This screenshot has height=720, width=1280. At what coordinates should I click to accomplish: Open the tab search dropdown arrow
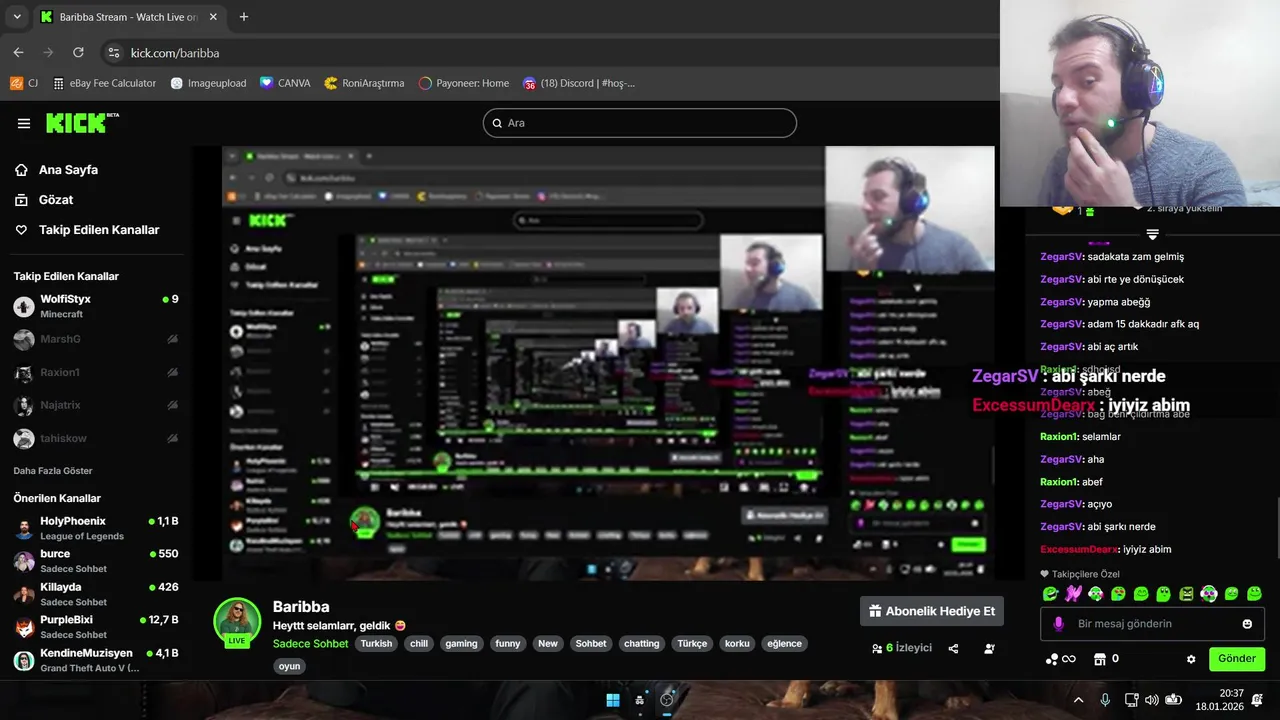pyautogui.click(x=17, y=17)
